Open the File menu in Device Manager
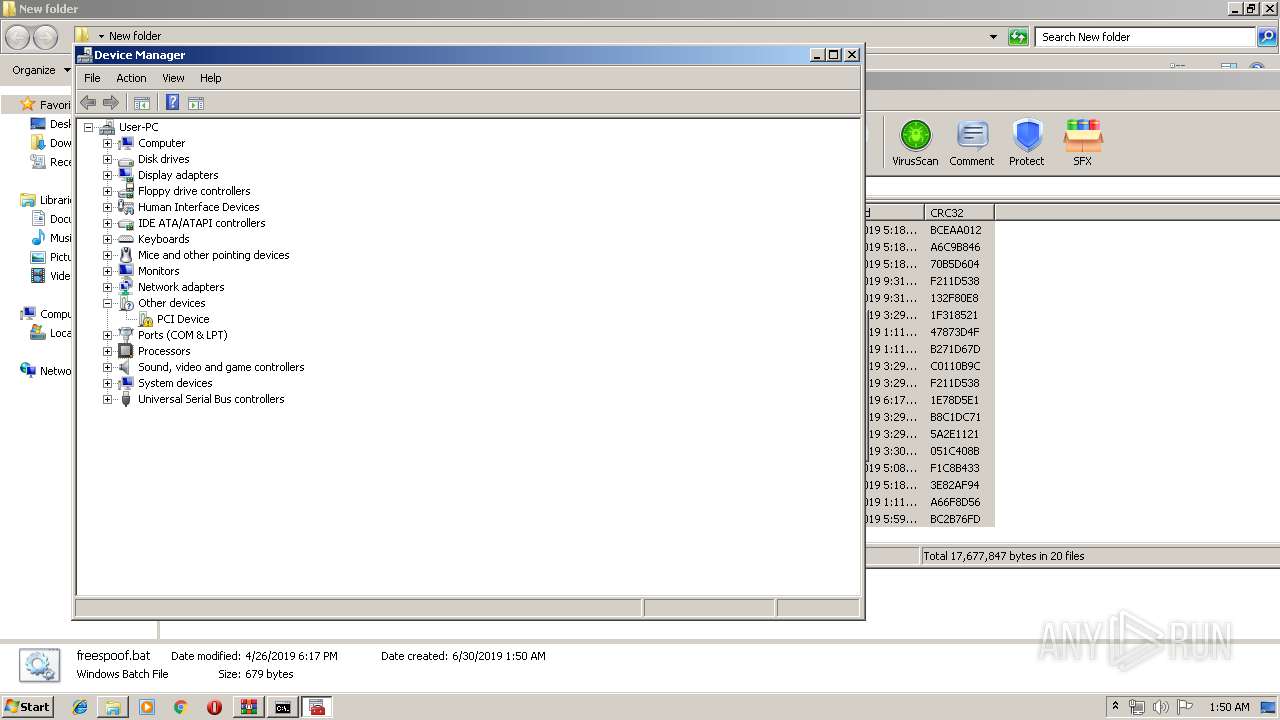This screenshot has height=720, width=1280. (92, 78)
